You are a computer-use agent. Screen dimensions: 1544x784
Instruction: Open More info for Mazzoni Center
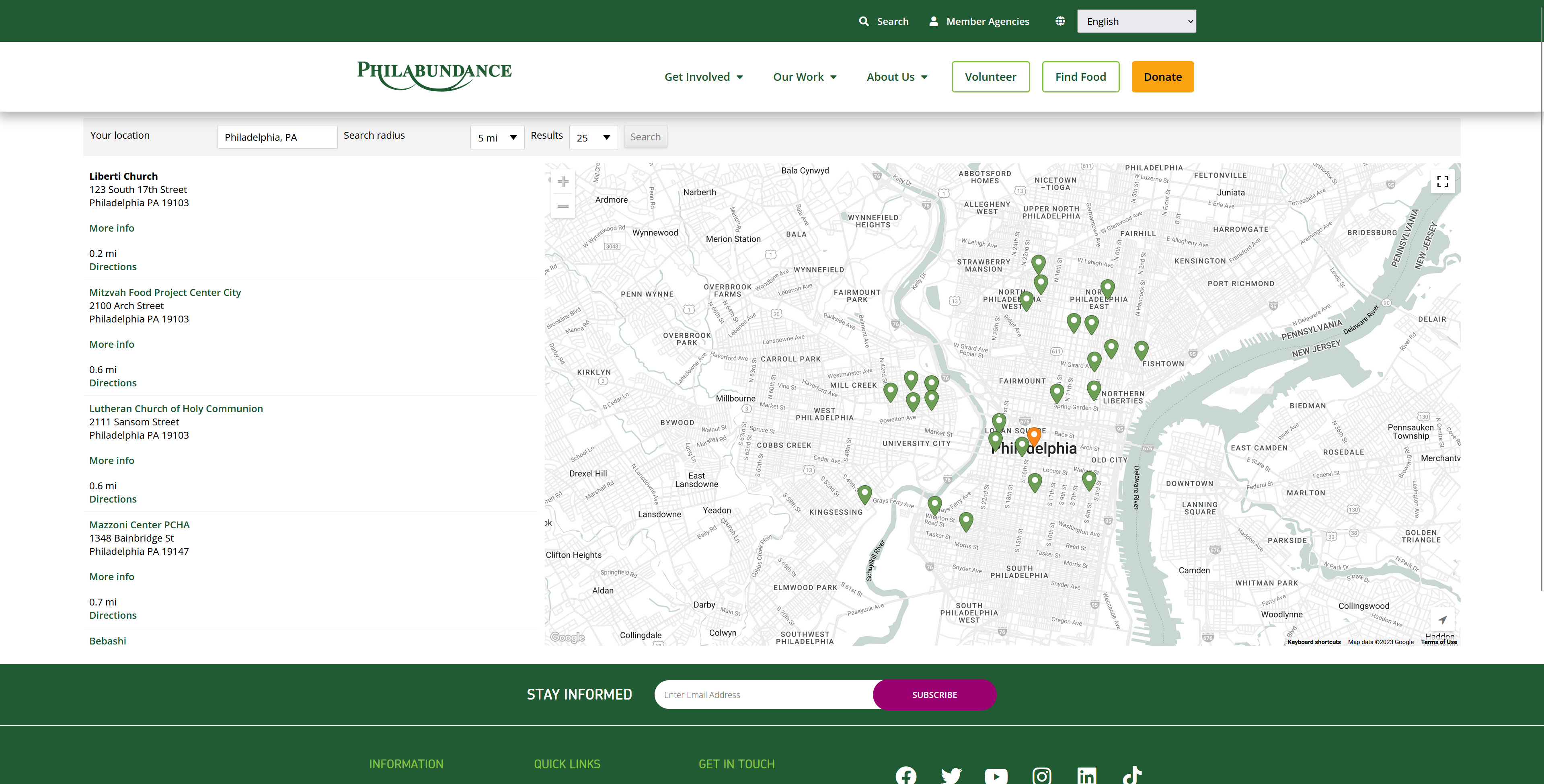[111, 577]
